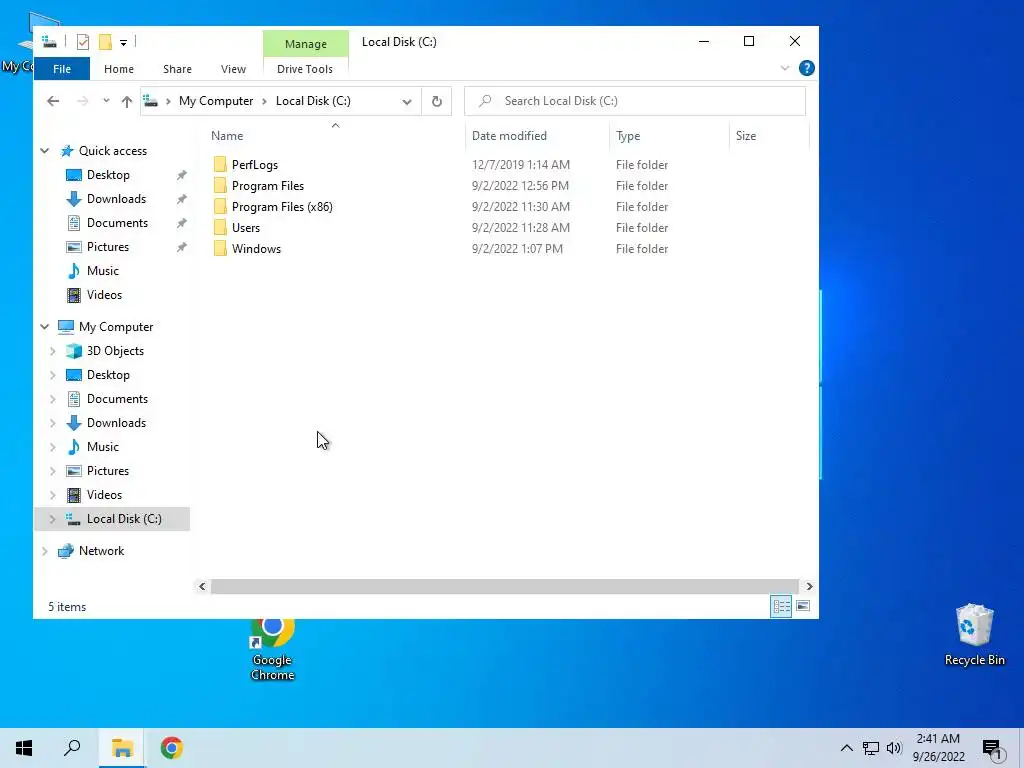Select the Windows folder icon
Image resolution: width=1024 pixels, height=768 pixels.
click(x=220, y=248)
